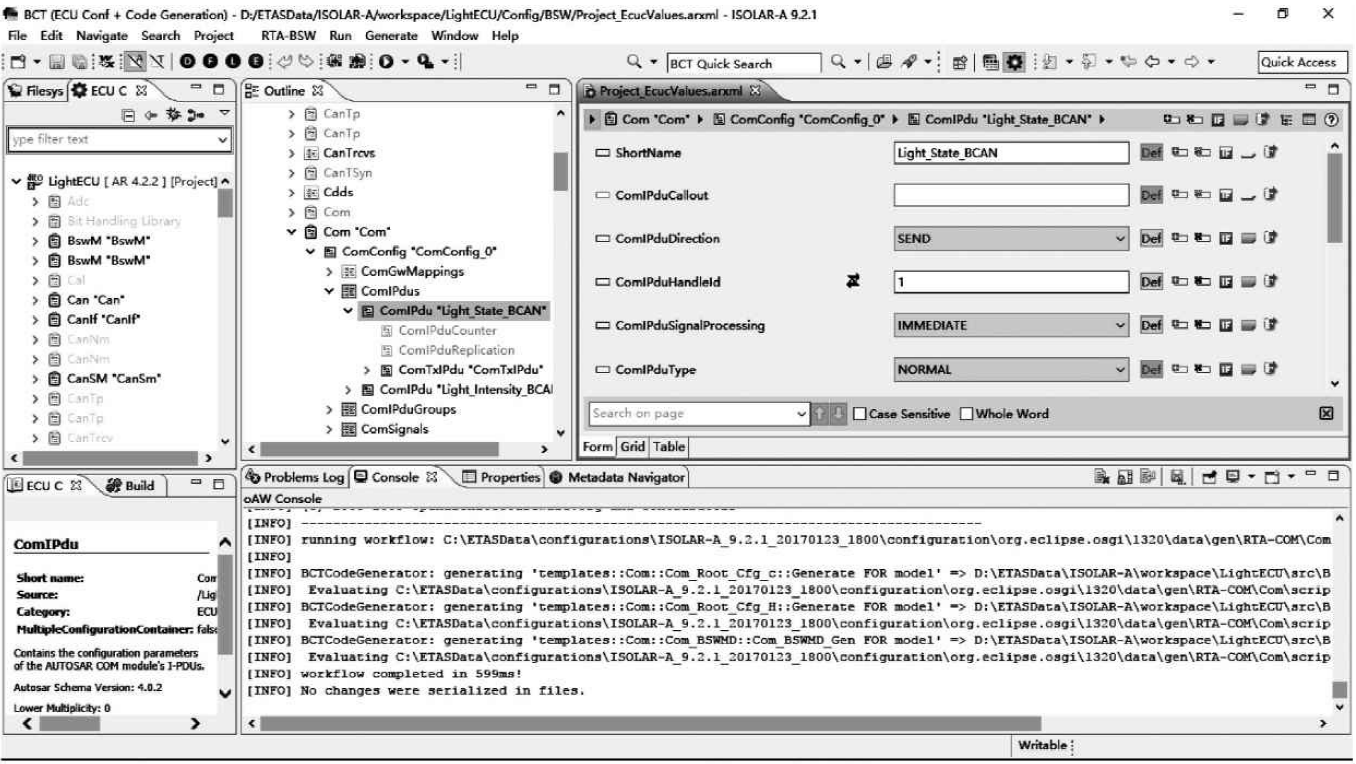This screenshot has height=764, width=1356.
Task: Click the BCT Quick Search field
Action: click(745, 63)
